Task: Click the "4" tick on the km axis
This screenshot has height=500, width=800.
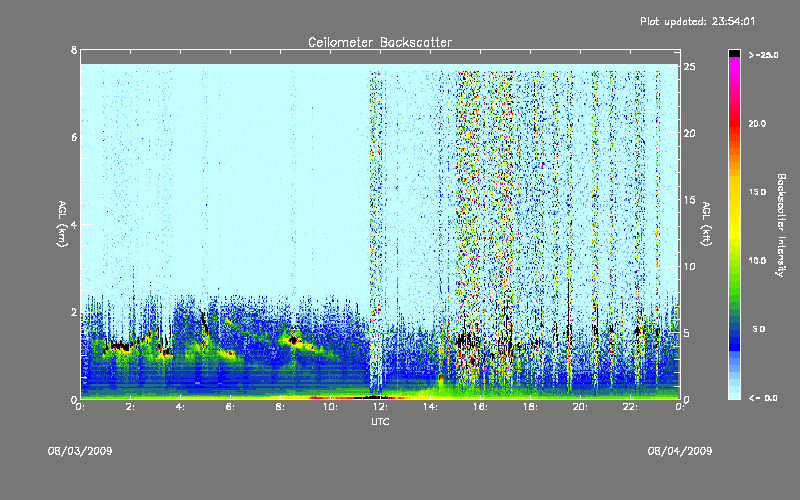Action: (x=74, y=224)
